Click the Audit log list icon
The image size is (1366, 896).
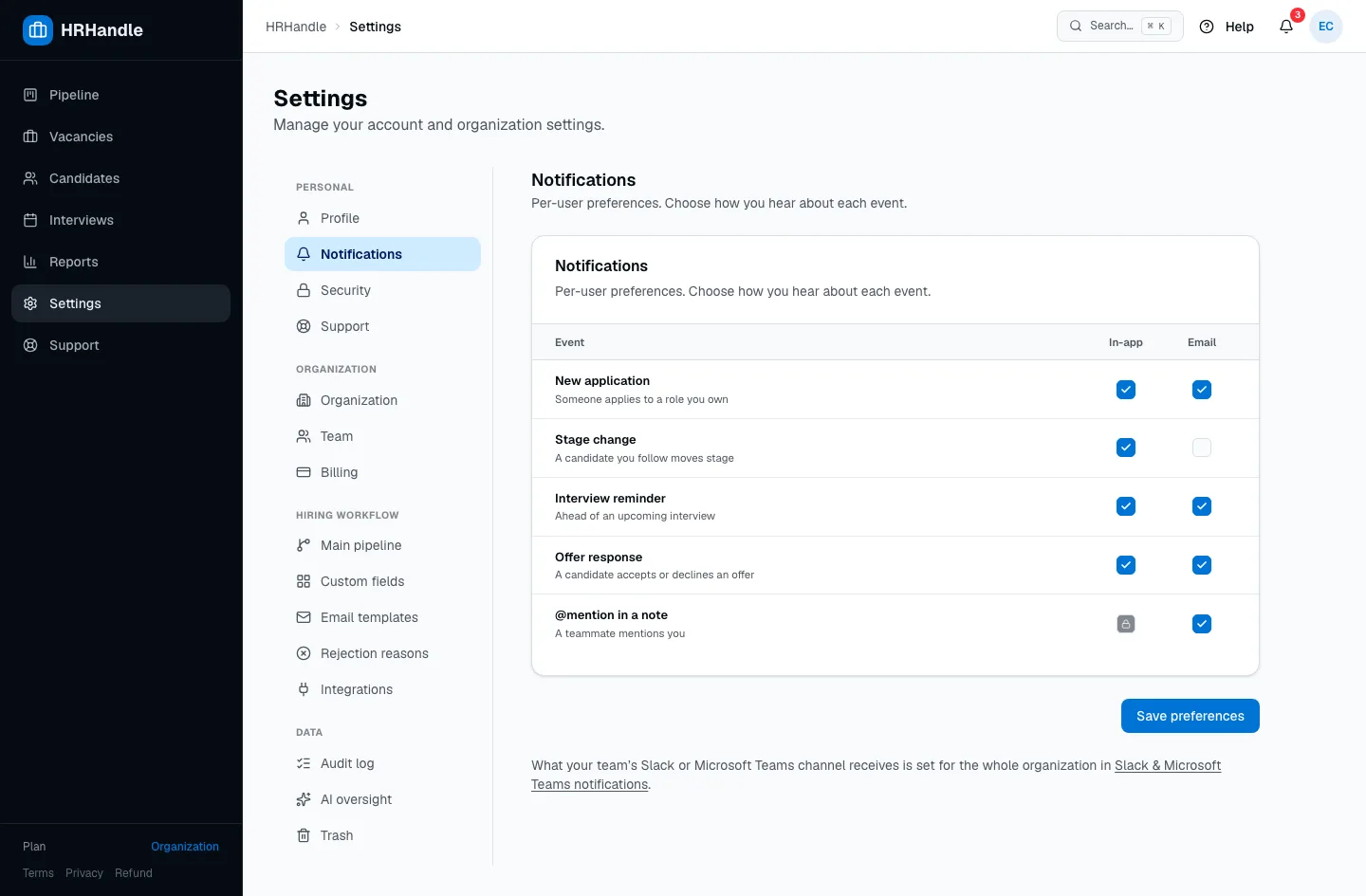tap(304, 763)
